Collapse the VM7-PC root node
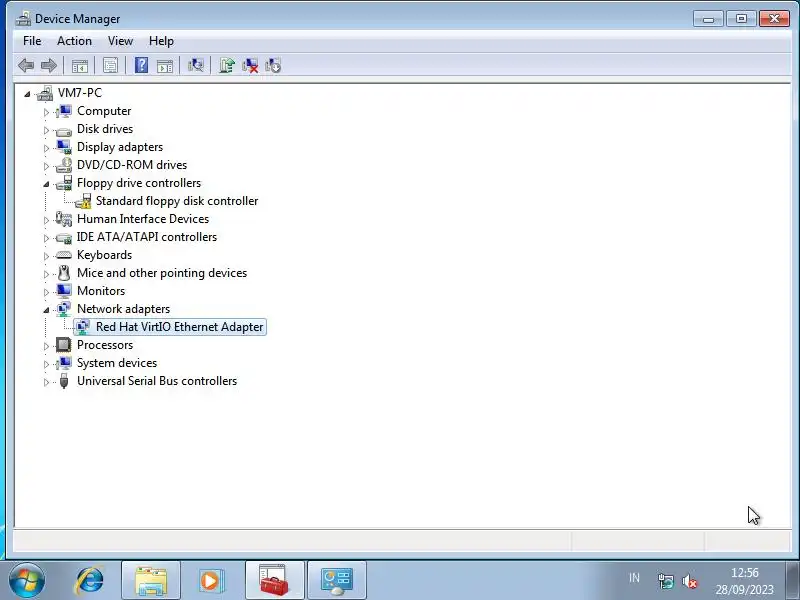 27,94
